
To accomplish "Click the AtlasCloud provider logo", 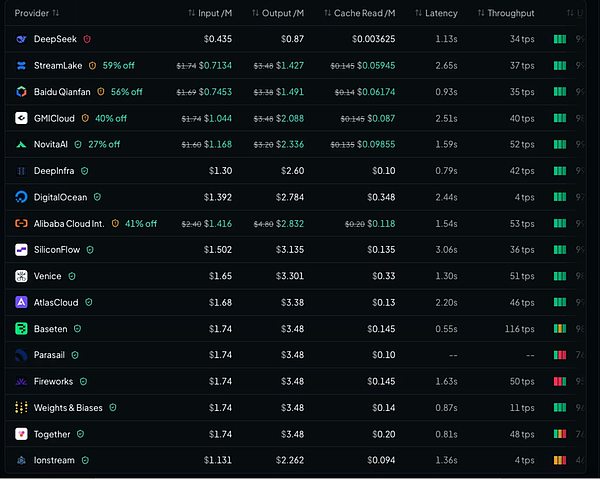I will (x=21, y=303).
